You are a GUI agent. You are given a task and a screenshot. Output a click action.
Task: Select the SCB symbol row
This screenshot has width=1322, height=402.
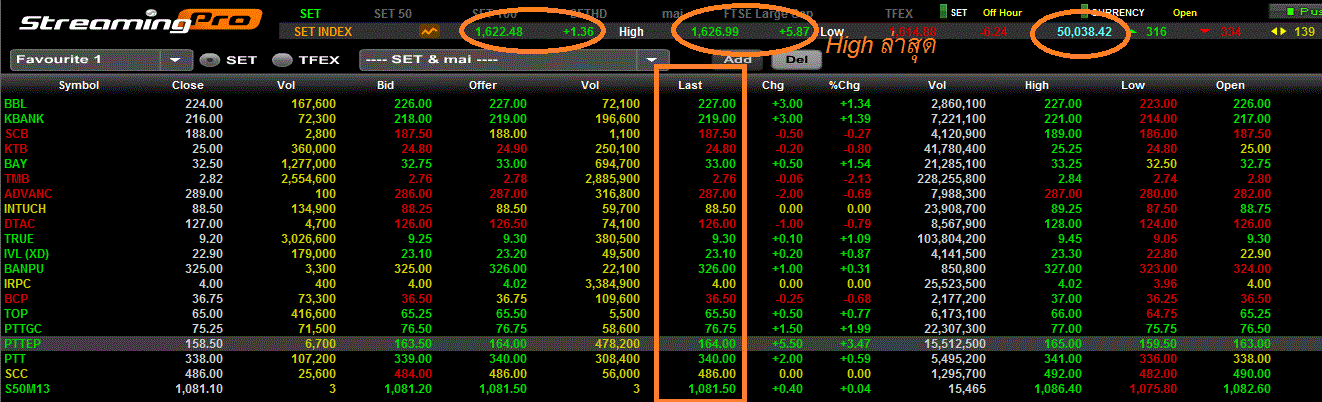pyautogui.click(x=661, y=133)
